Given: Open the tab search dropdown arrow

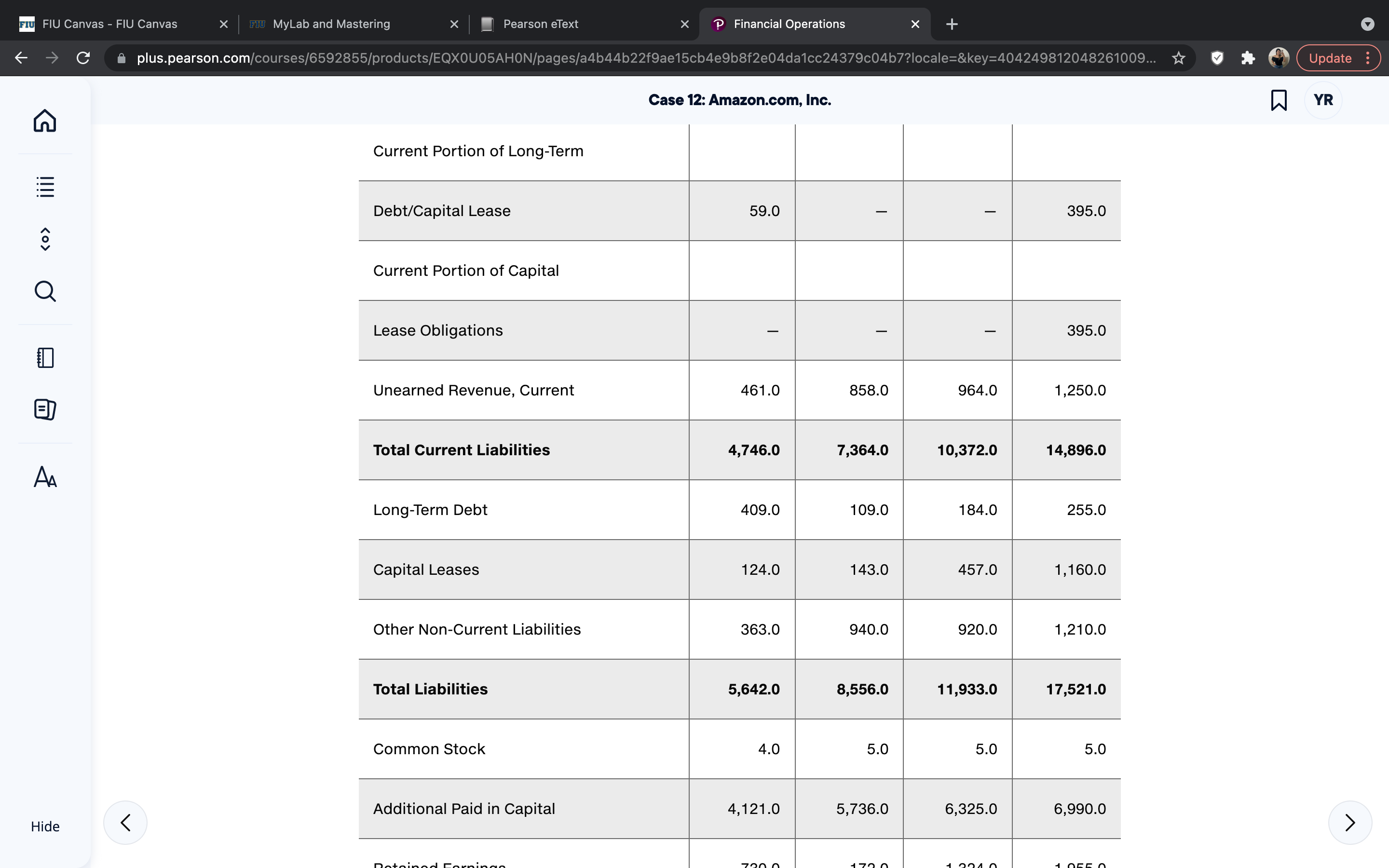Looking at the screenshot, I should coord(1367,24).
